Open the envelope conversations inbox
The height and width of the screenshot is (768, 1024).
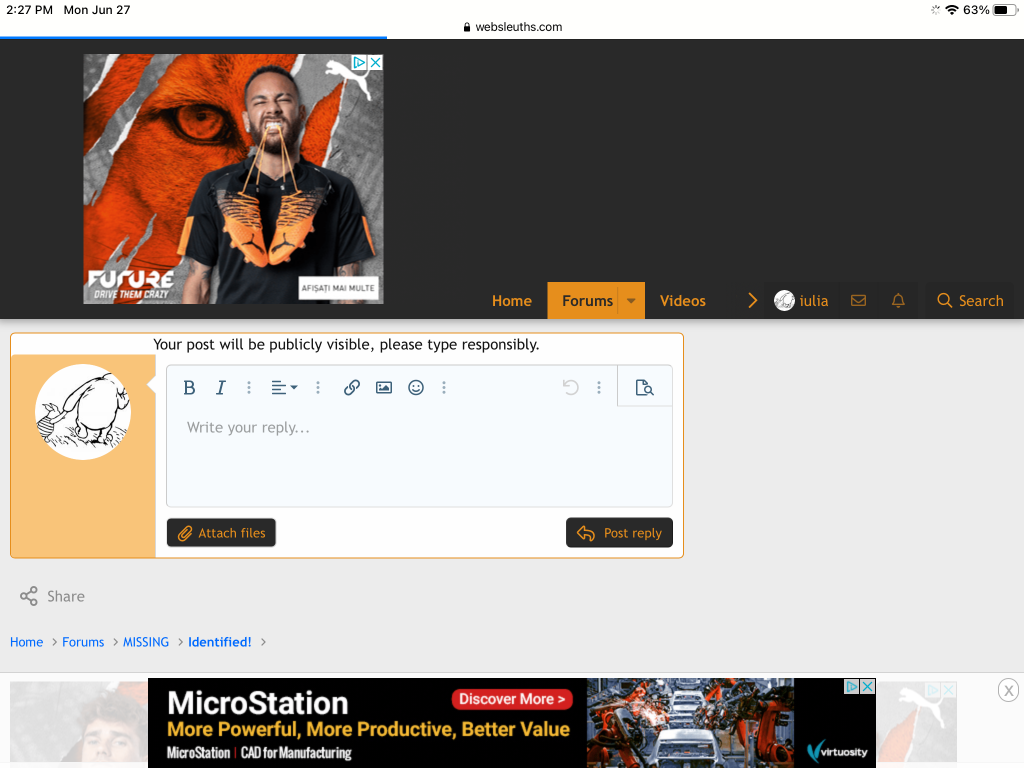pos(858,300)
